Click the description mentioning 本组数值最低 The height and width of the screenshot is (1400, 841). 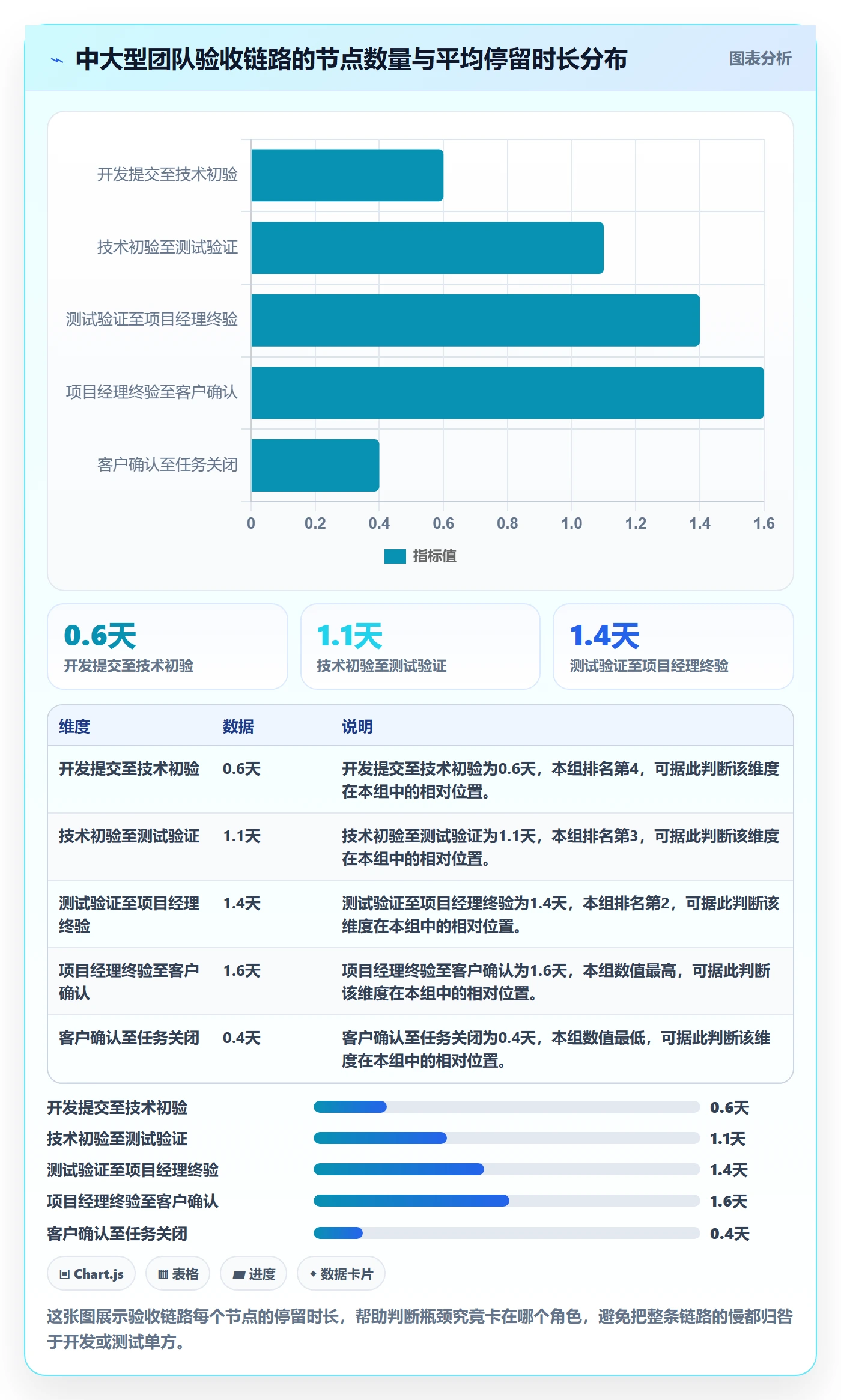coord(556,1049)
